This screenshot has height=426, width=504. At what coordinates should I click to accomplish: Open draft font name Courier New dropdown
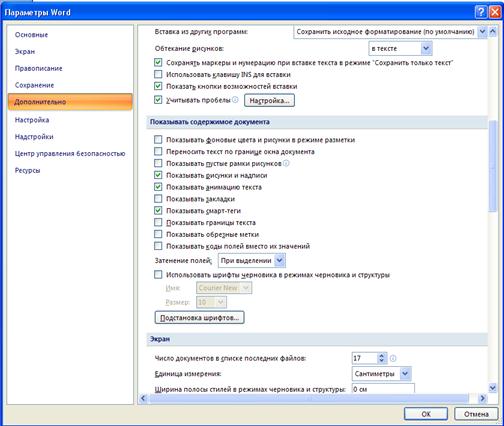(x=246, y=288)
